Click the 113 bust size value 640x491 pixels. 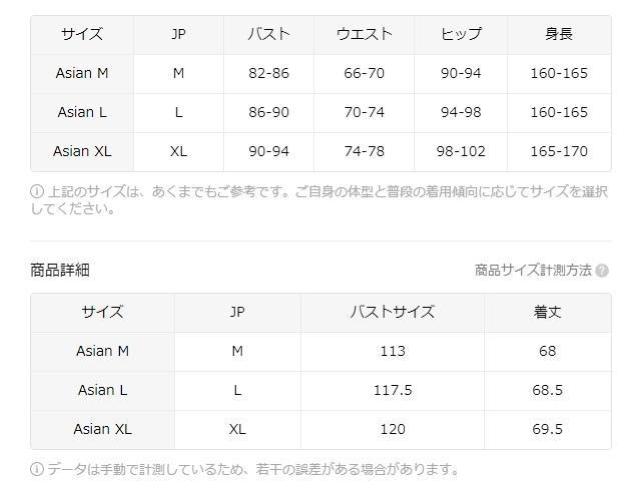pos(392,351)
